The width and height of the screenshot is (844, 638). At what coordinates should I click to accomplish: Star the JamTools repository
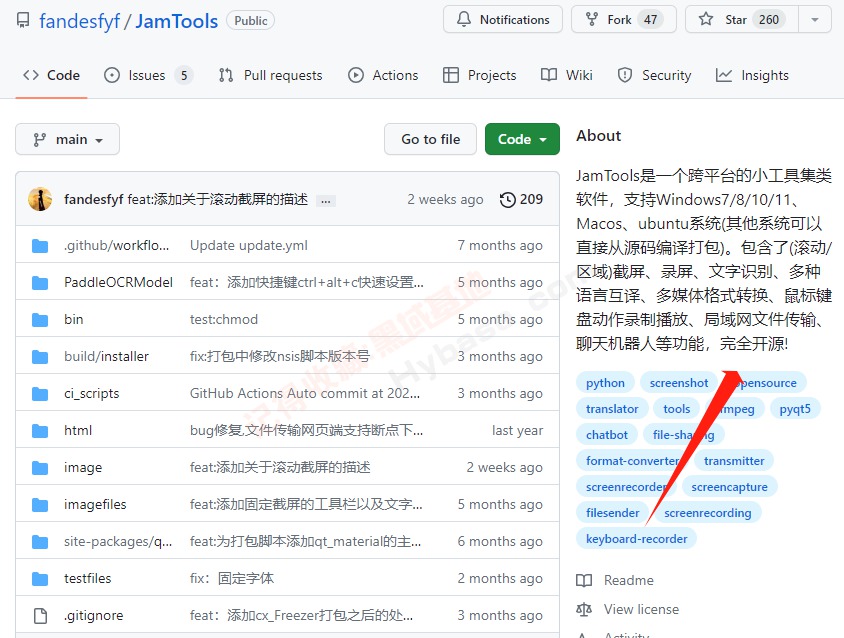(742, 19)
